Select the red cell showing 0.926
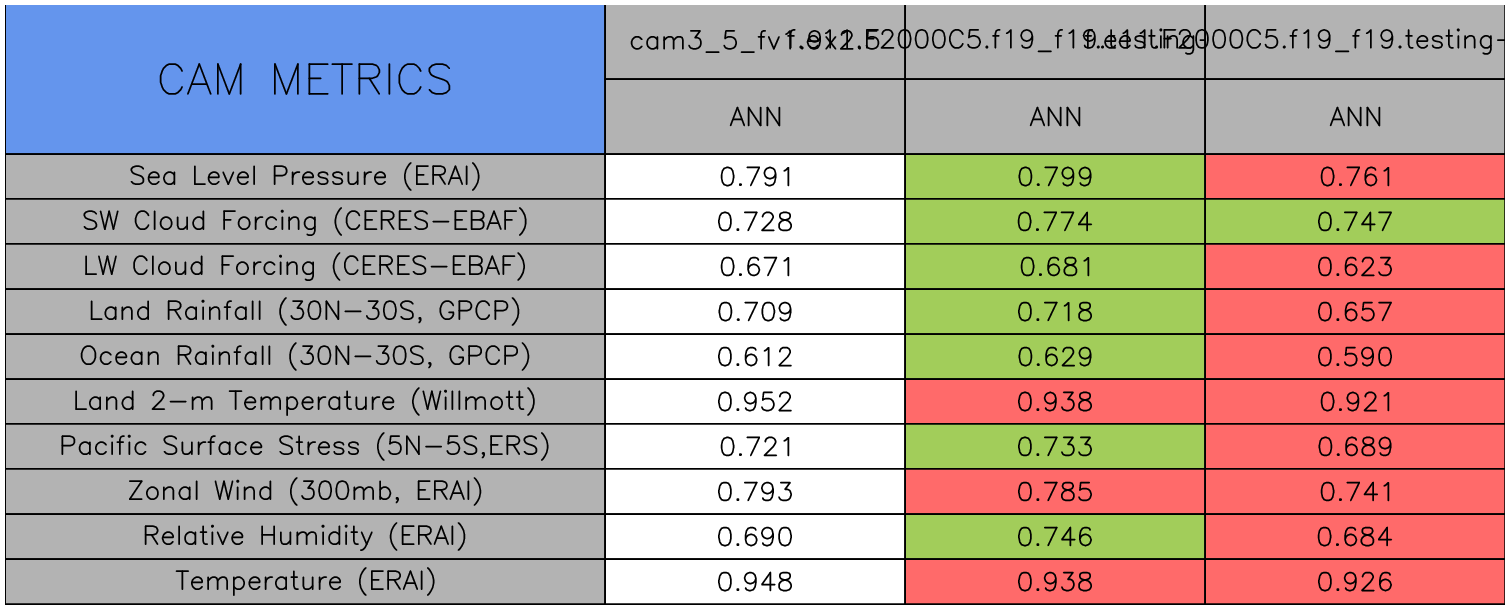Image resolution: width=1510 pixels, height=610 pixels. pyautogui.click(x=1355, y=582)
